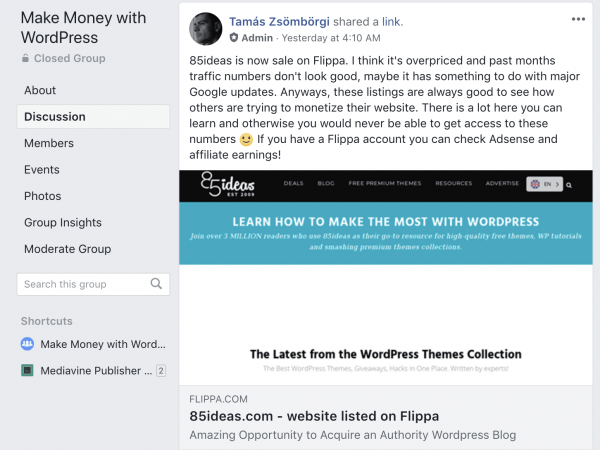Open the About section

point(40,90)
